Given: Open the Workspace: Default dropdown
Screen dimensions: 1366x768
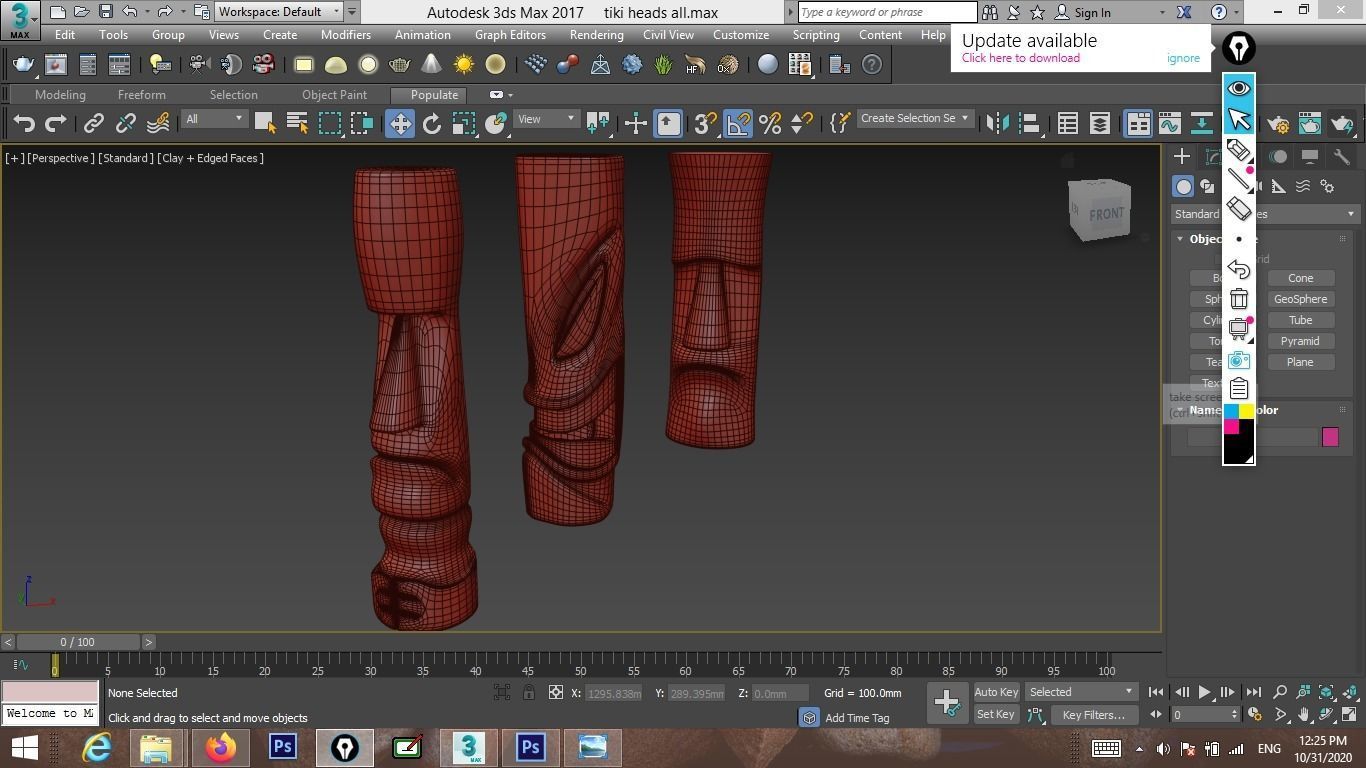Looking at the screenshot, I should [x=279, y=12].
